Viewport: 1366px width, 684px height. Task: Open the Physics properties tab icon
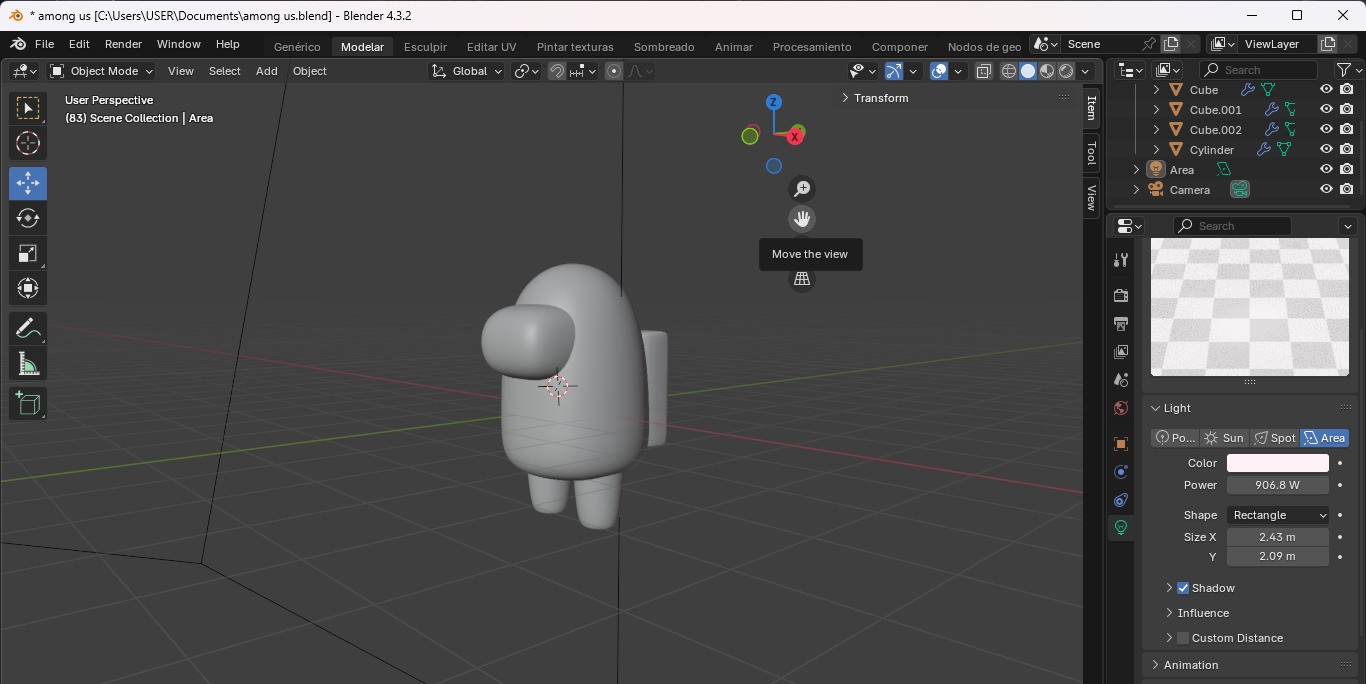click(1121, 472)
